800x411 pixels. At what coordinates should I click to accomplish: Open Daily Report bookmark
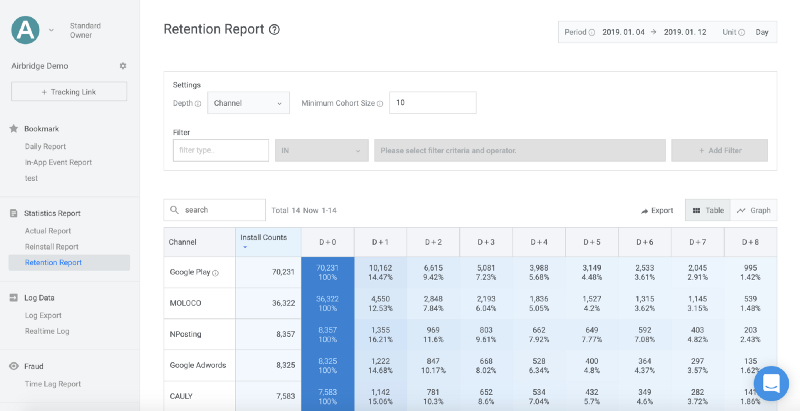coord(45,146)
